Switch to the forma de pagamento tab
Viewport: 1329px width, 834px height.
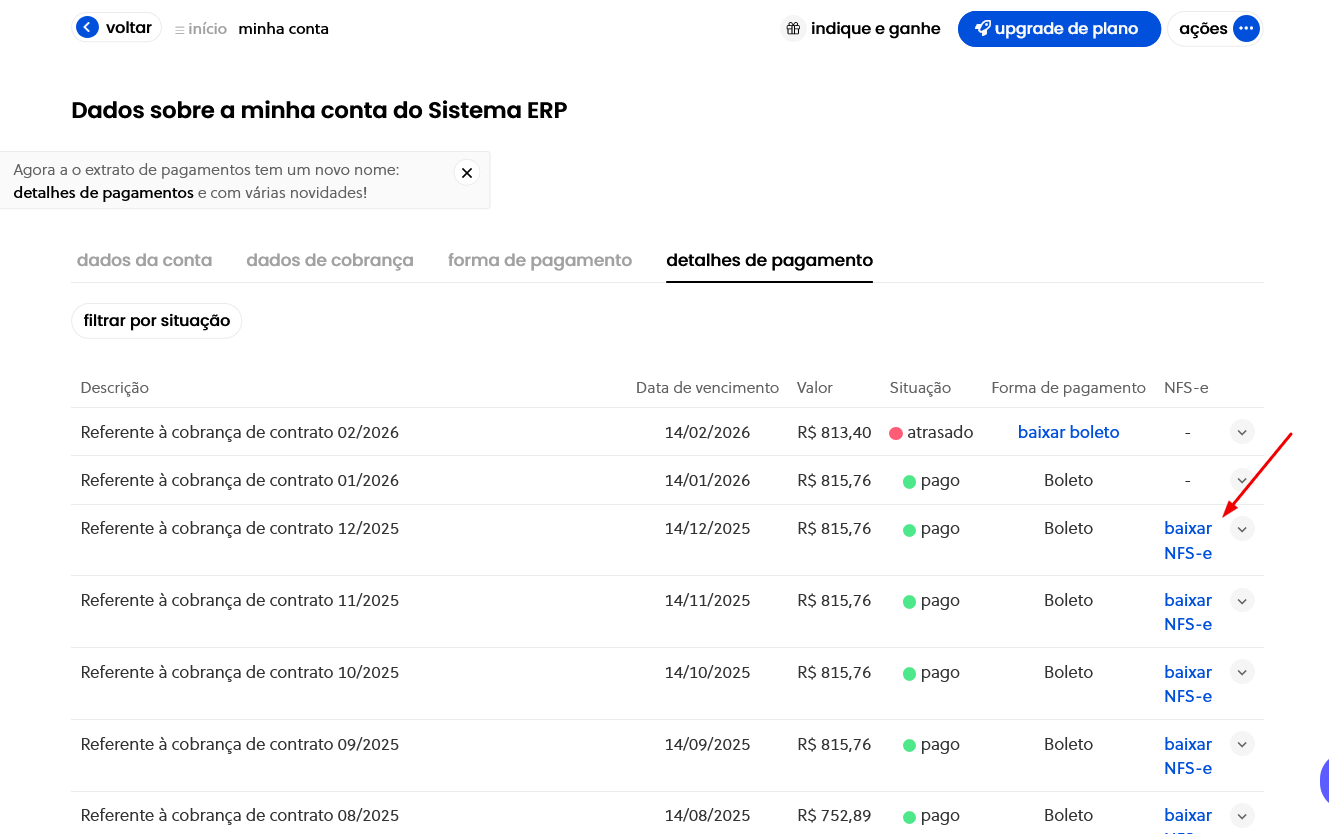coord(539,260)
